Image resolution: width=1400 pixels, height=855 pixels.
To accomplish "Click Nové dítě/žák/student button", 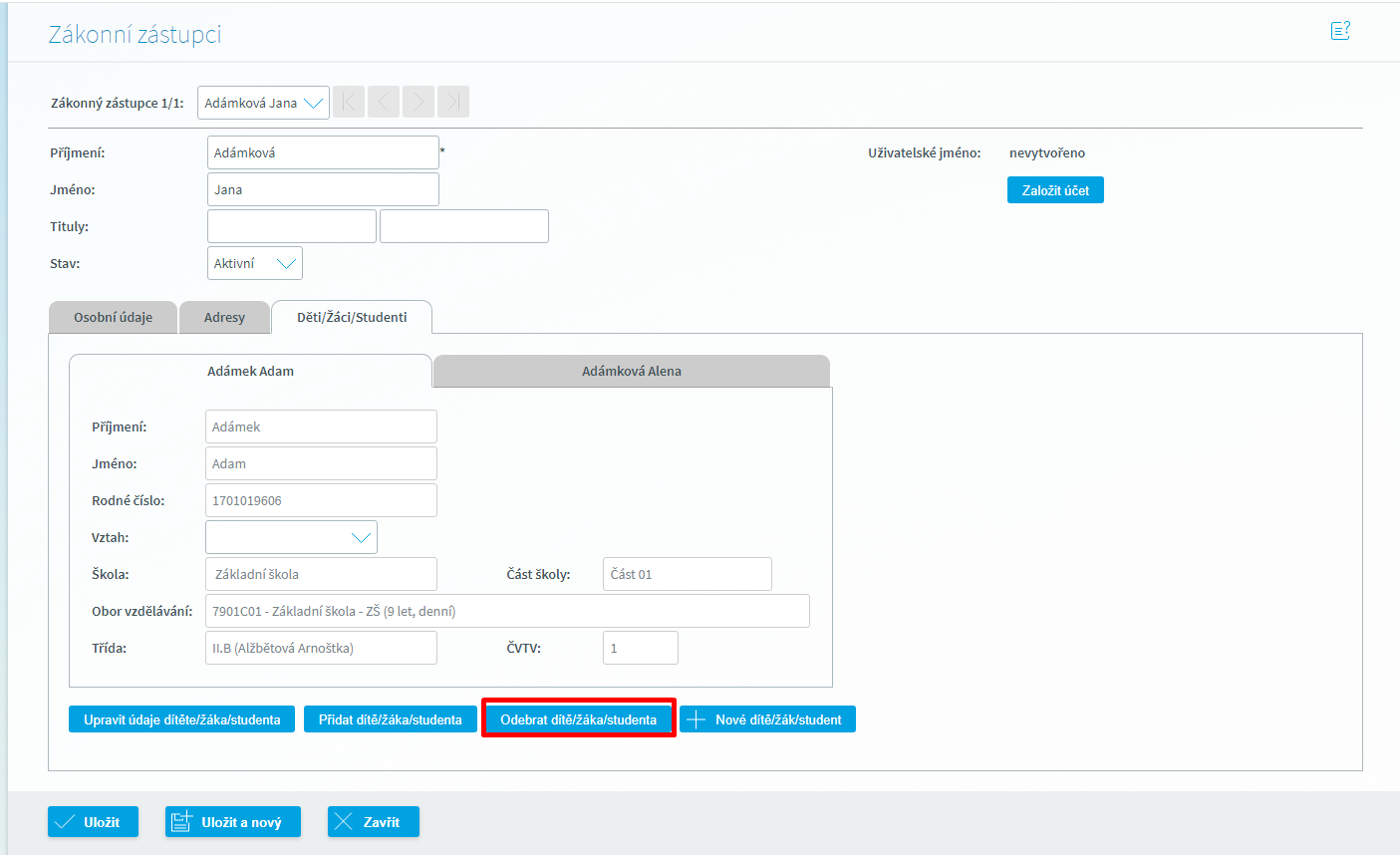I will 767,719.
